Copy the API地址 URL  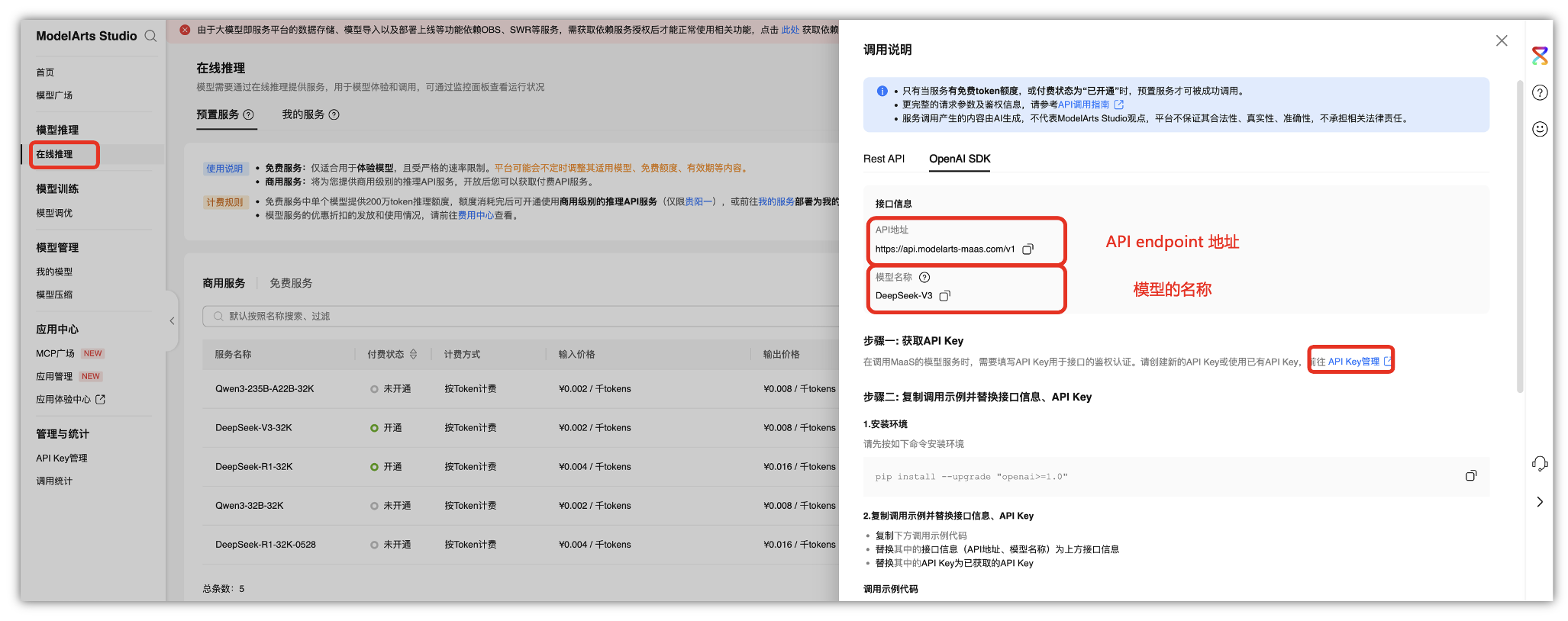(1028, 249)
